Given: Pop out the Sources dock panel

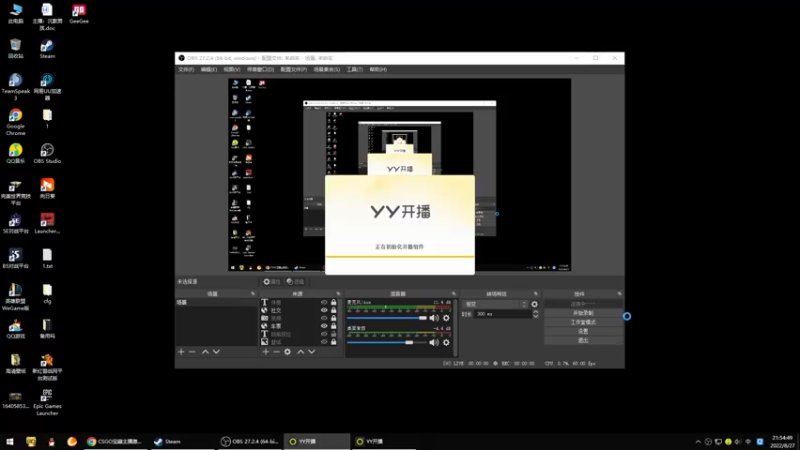Looking at the screenshot, I should point(338,294).
